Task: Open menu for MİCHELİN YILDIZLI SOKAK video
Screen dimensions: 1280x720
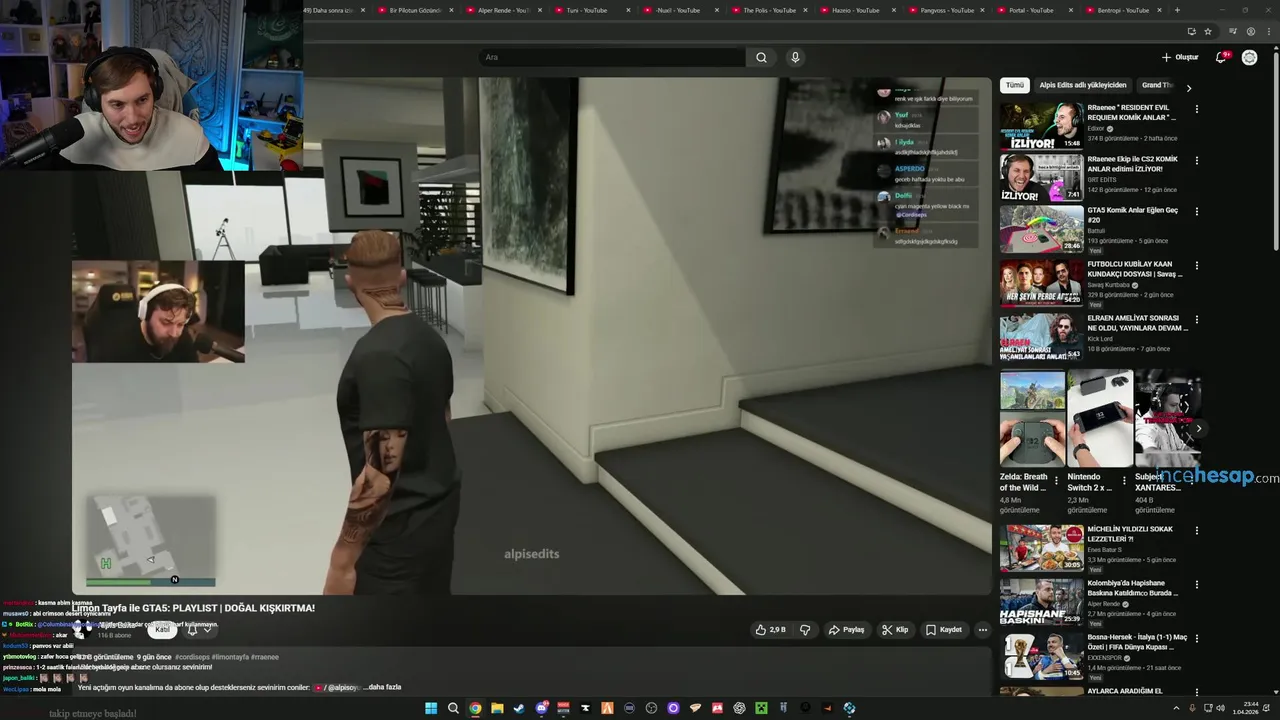Action: [1196, 530]
